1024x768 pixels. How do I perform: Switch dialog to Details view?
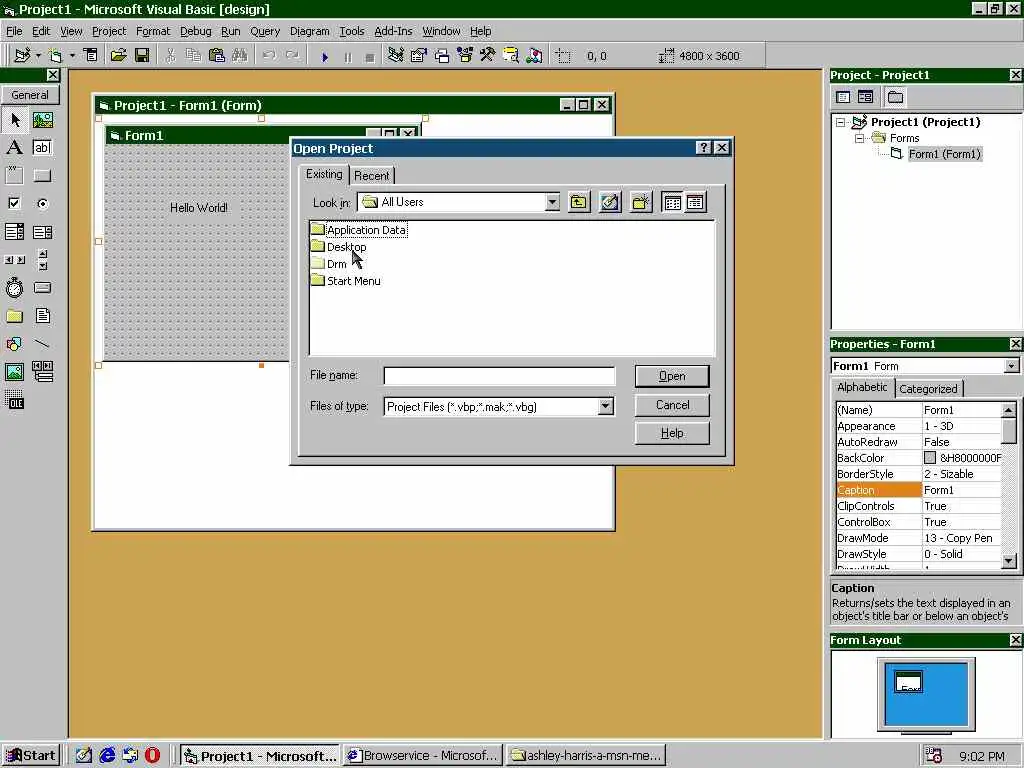695,202
